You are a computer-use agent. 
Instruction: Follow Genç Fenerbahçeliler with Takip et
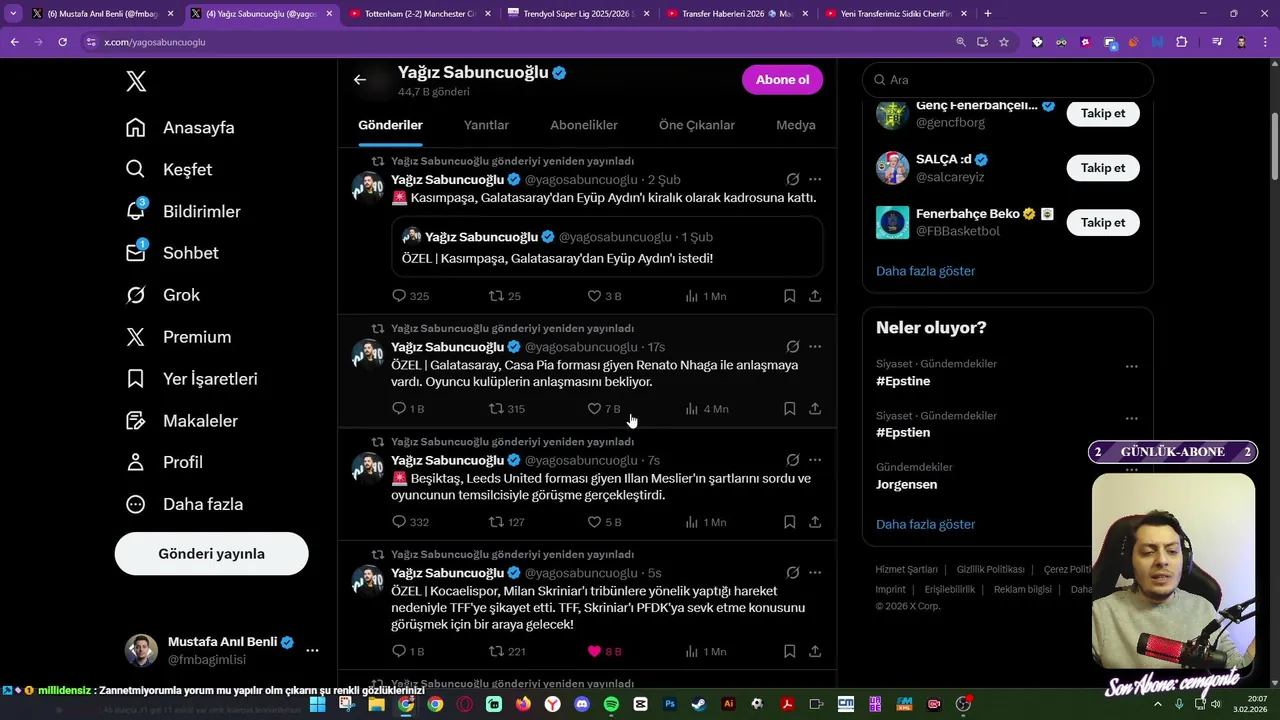click(1103, 113)
